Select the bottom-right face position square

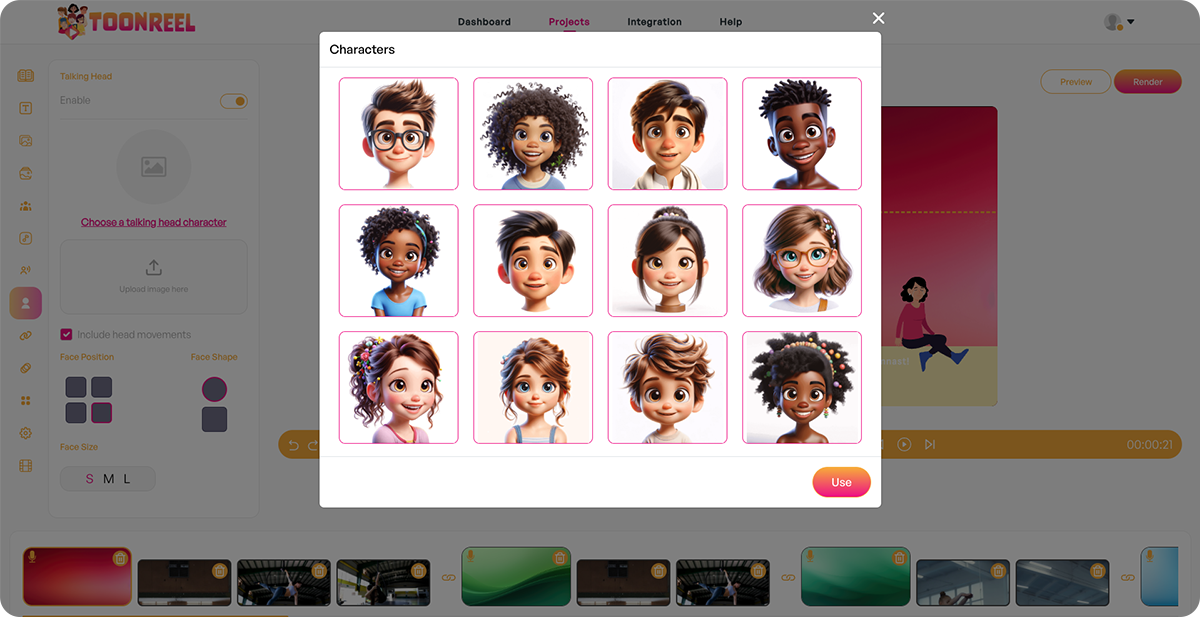point(101,412)
